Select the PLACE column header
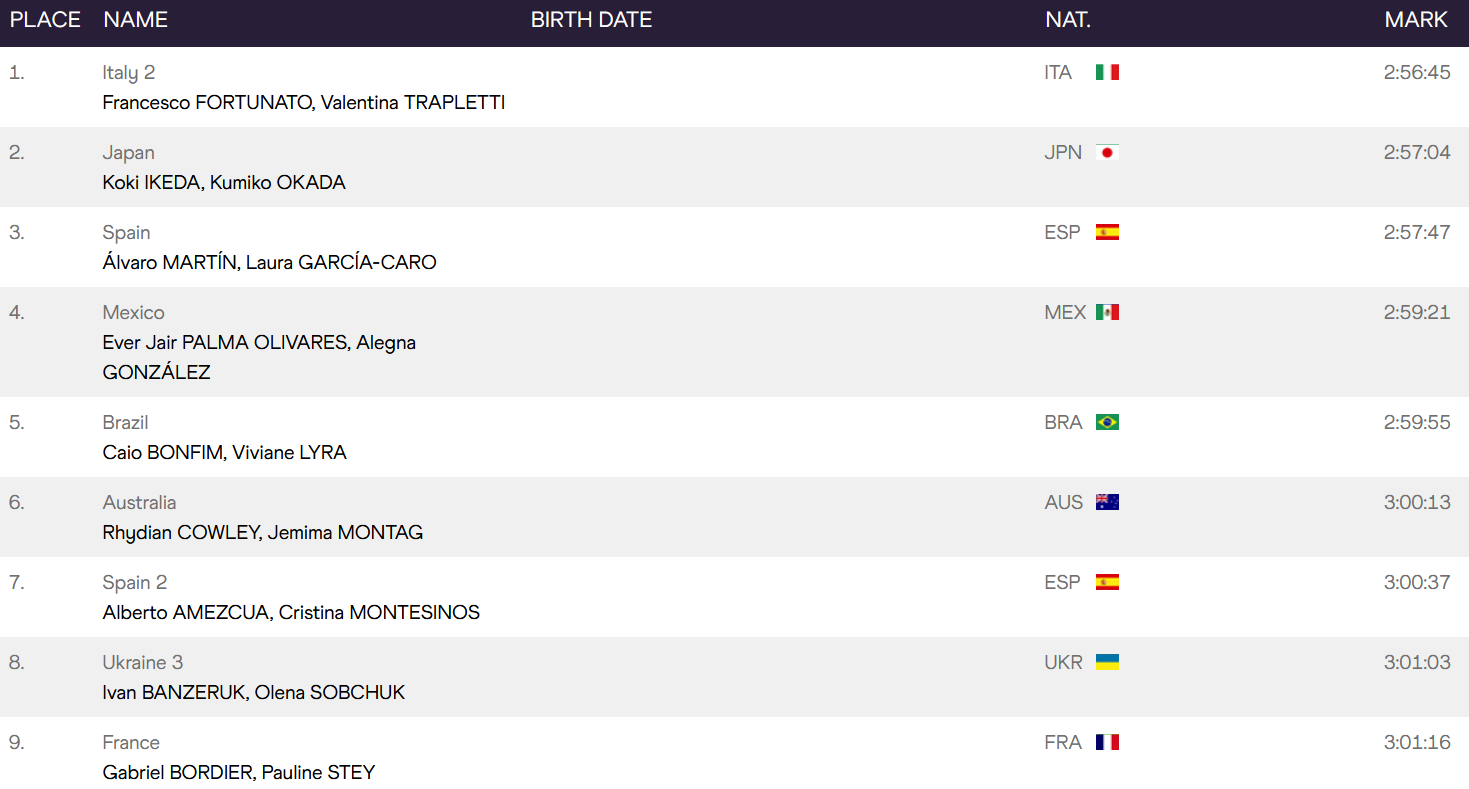Image resolution: width=1469 pixels, height=789 pixels. pos(45,20)
